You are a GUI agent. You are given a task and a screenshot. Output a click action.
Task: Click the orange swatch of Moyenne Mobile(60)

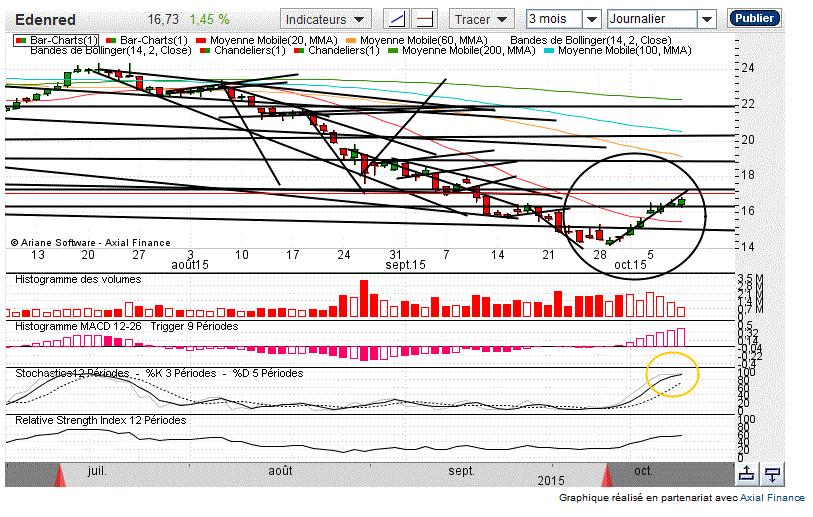pyautogui.click(x=351, y=40)
